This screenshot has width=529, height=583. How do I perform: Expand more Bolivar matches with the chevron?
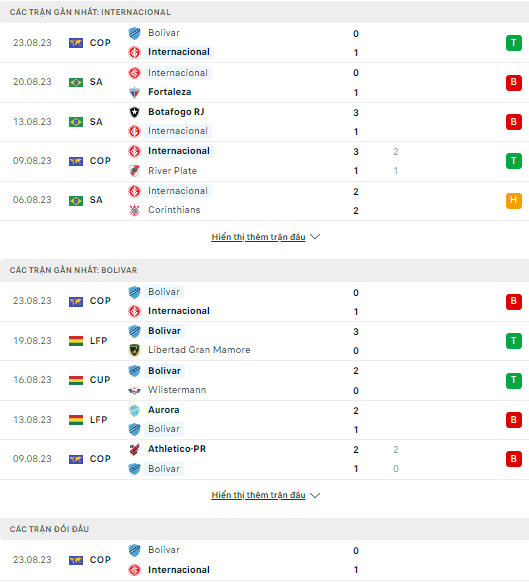tap(315, 495)
